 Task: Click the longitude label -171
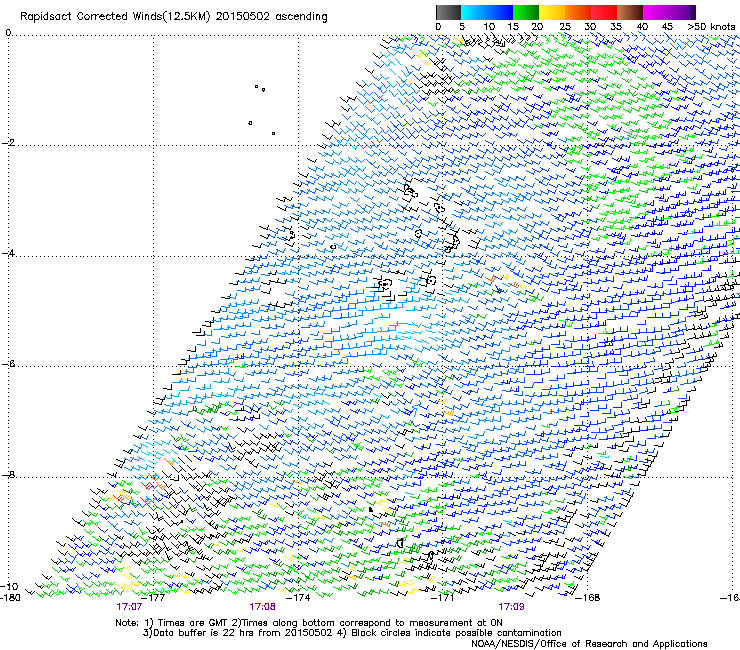click(443, 598)
